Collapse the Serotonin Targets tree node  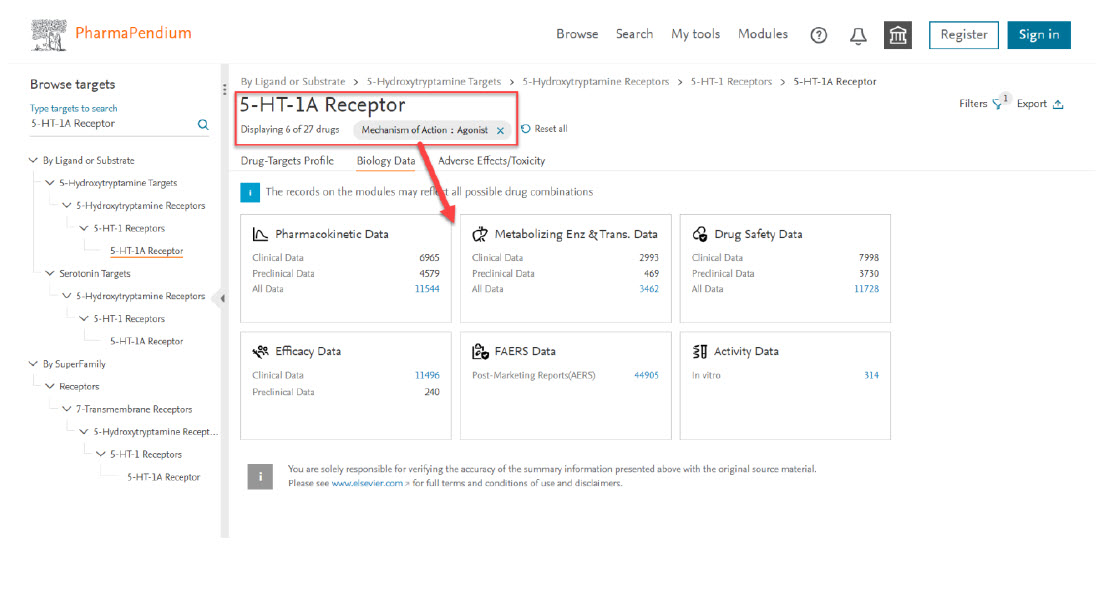coord(51,273)
